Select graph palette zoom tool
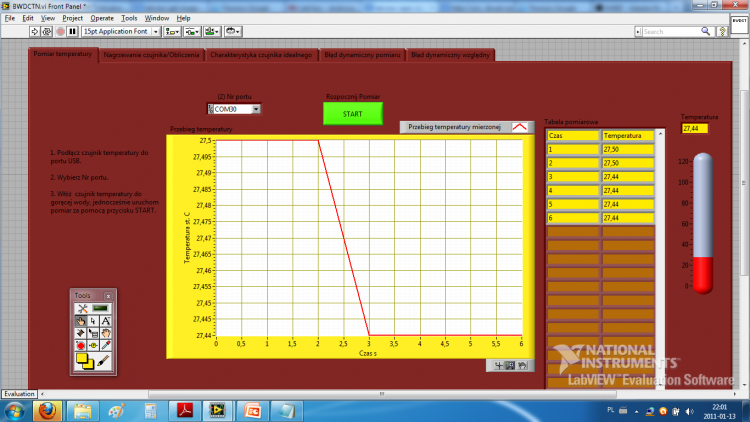 (x=510, y=366)
